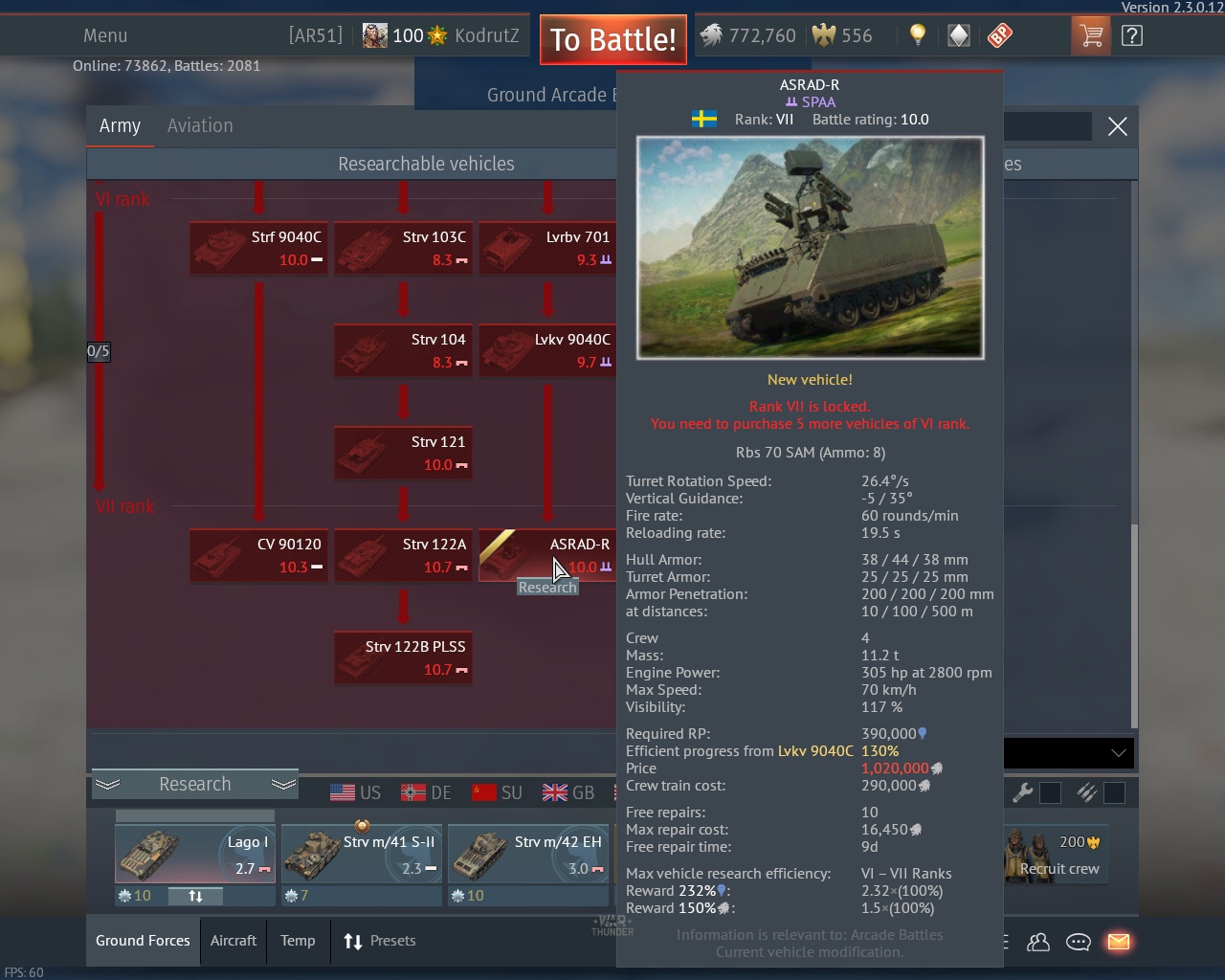Select the Aircraft preset tab
Viewport: 1225px width, 980px height.
tap(234, 941)
